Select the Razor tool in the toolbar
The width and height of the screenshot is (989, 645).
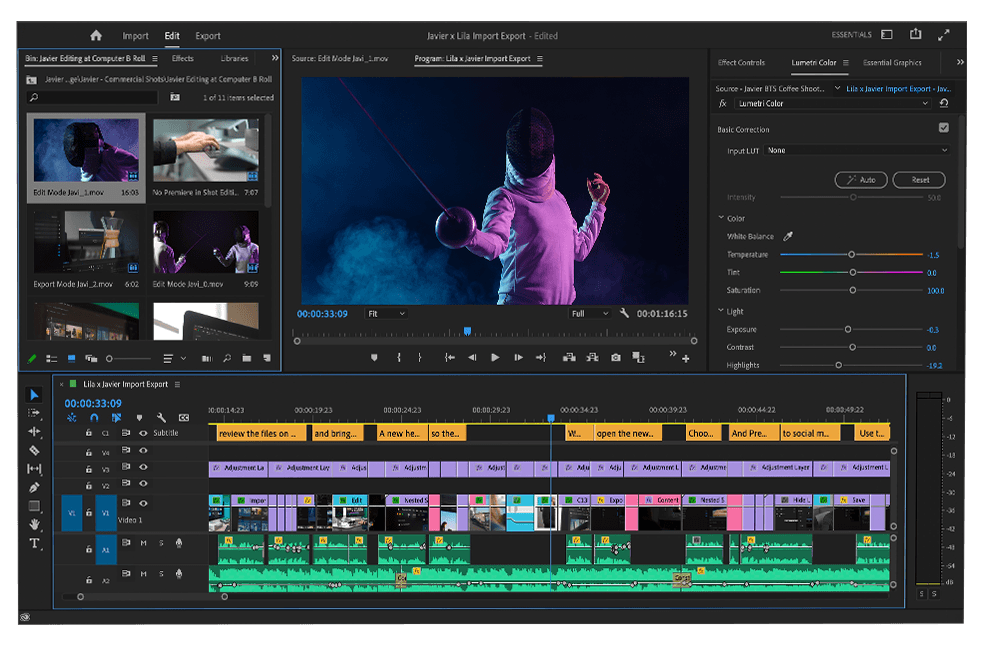point(35,450)
